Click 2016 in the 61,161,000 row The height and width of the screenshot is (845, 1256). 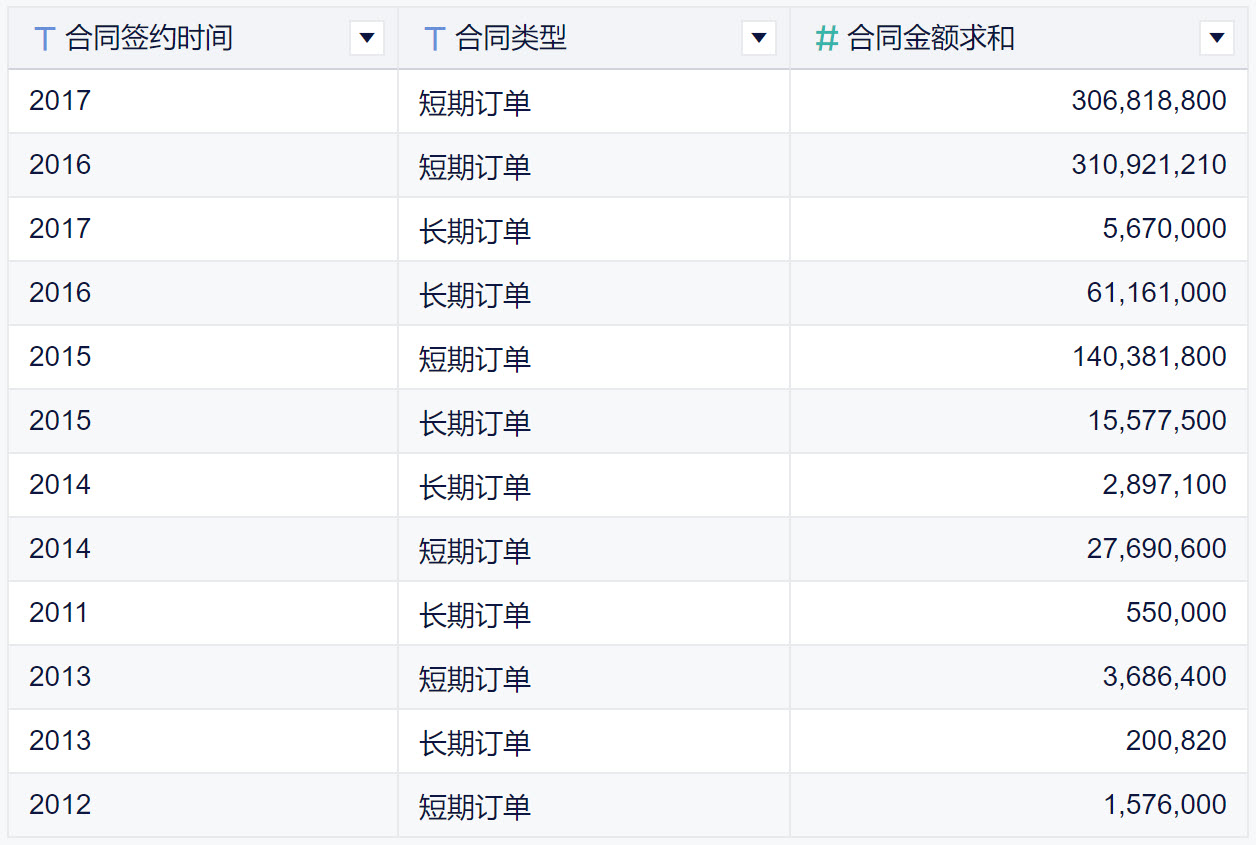pos(60,293)
